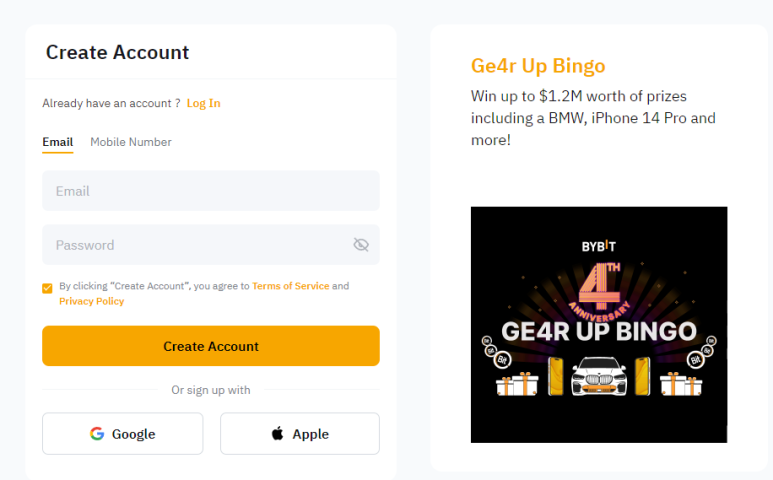Viewport: 773px width, 480px height.
Task: Focus the Email input field
Action: click(210, 191)
